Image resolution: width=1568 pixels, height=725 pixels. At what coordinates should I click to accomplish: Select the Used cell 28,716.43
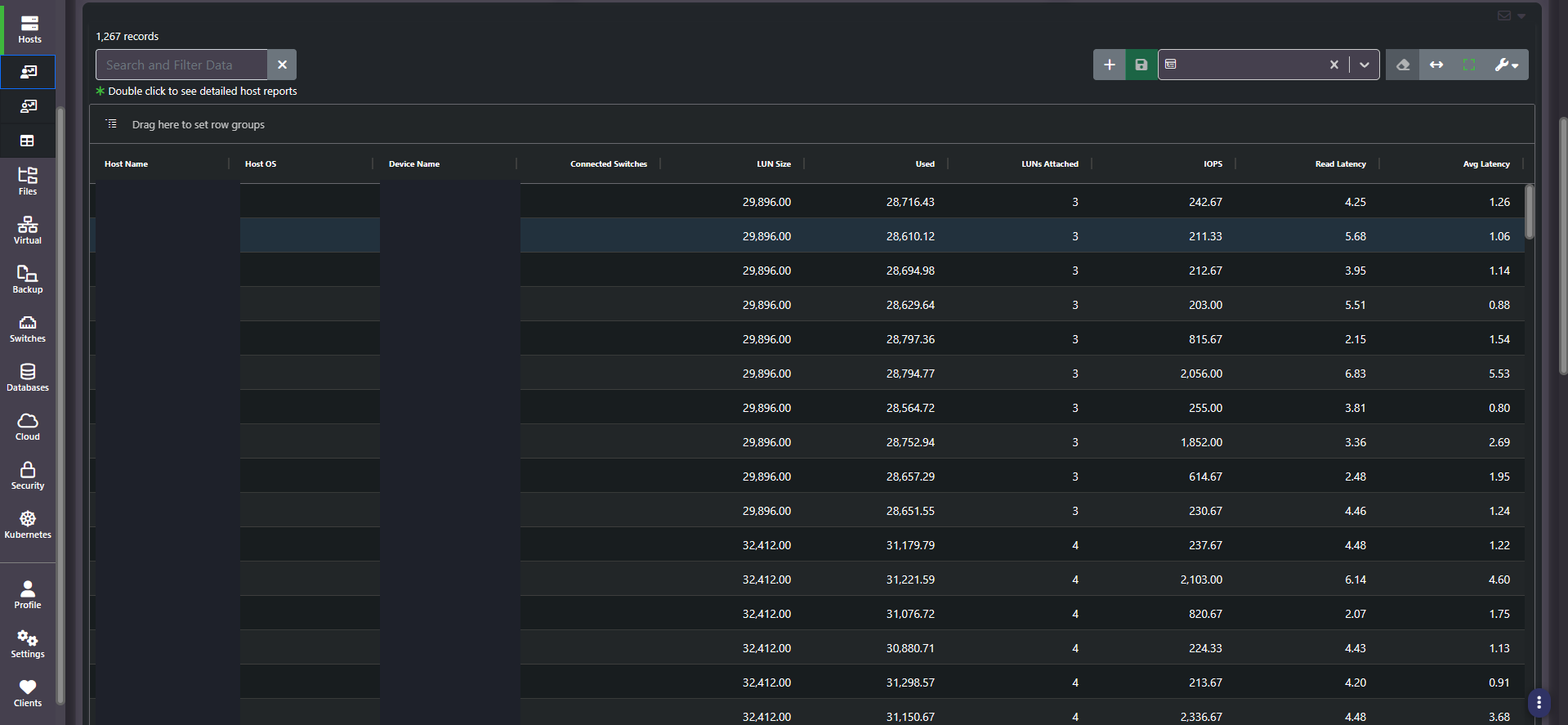pos(910,202)
